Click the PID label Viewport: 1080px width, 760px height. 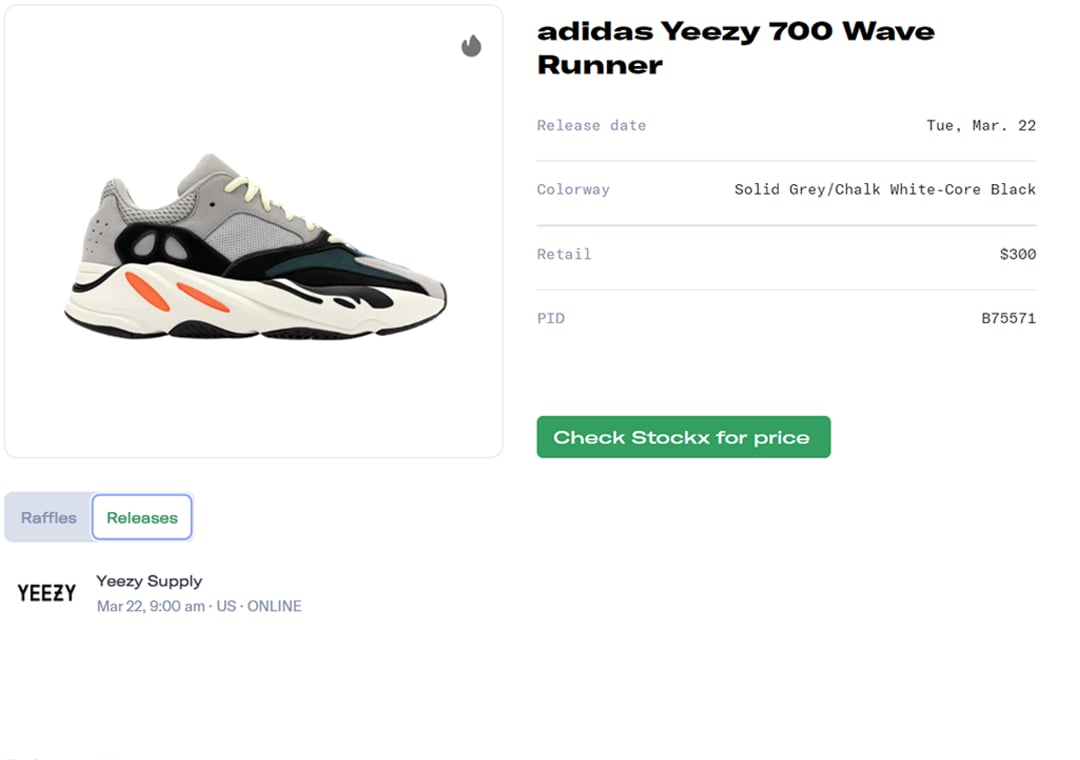tap(551, 318)
